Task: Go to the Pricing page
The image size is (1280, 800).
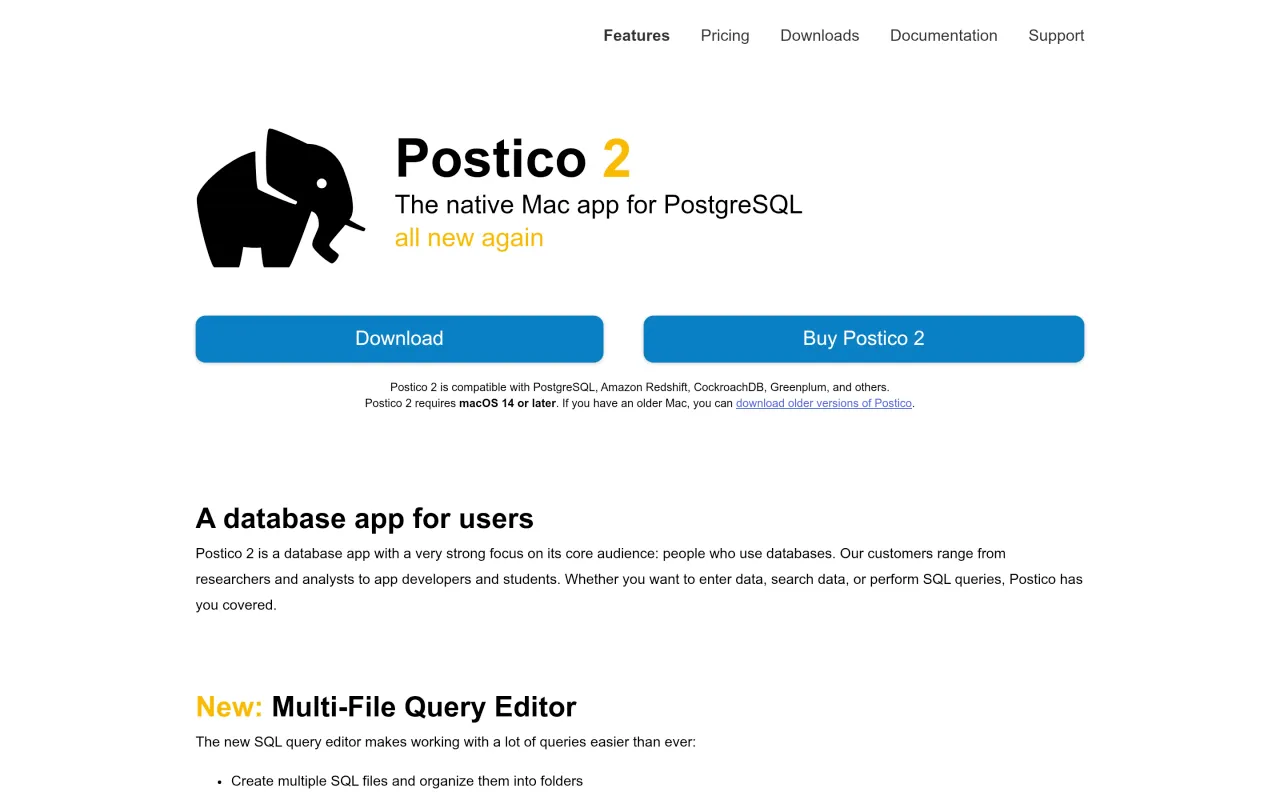Action: pyautogui.click(x=725, y=35)
